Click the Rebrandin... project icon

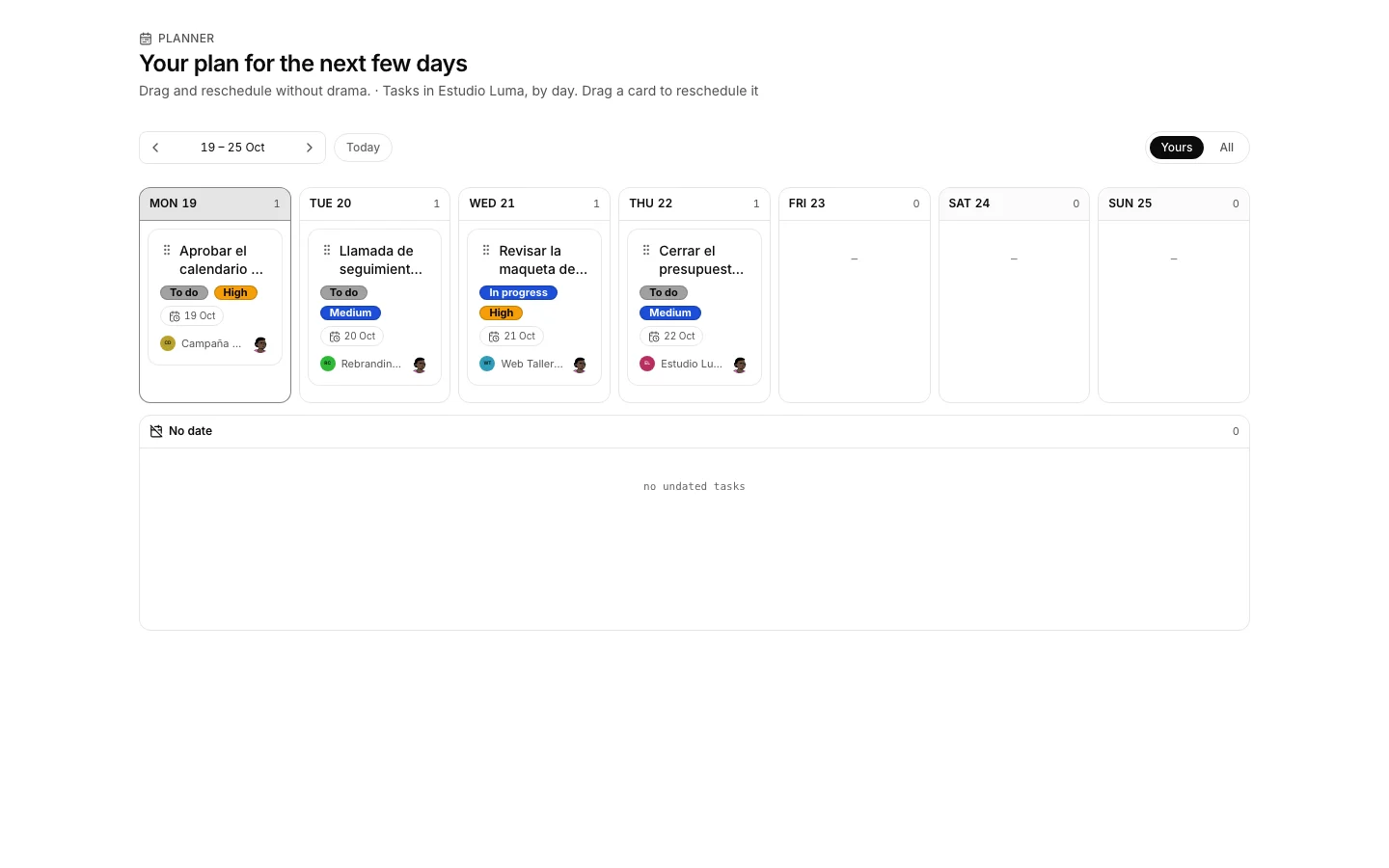click(328, 364)
